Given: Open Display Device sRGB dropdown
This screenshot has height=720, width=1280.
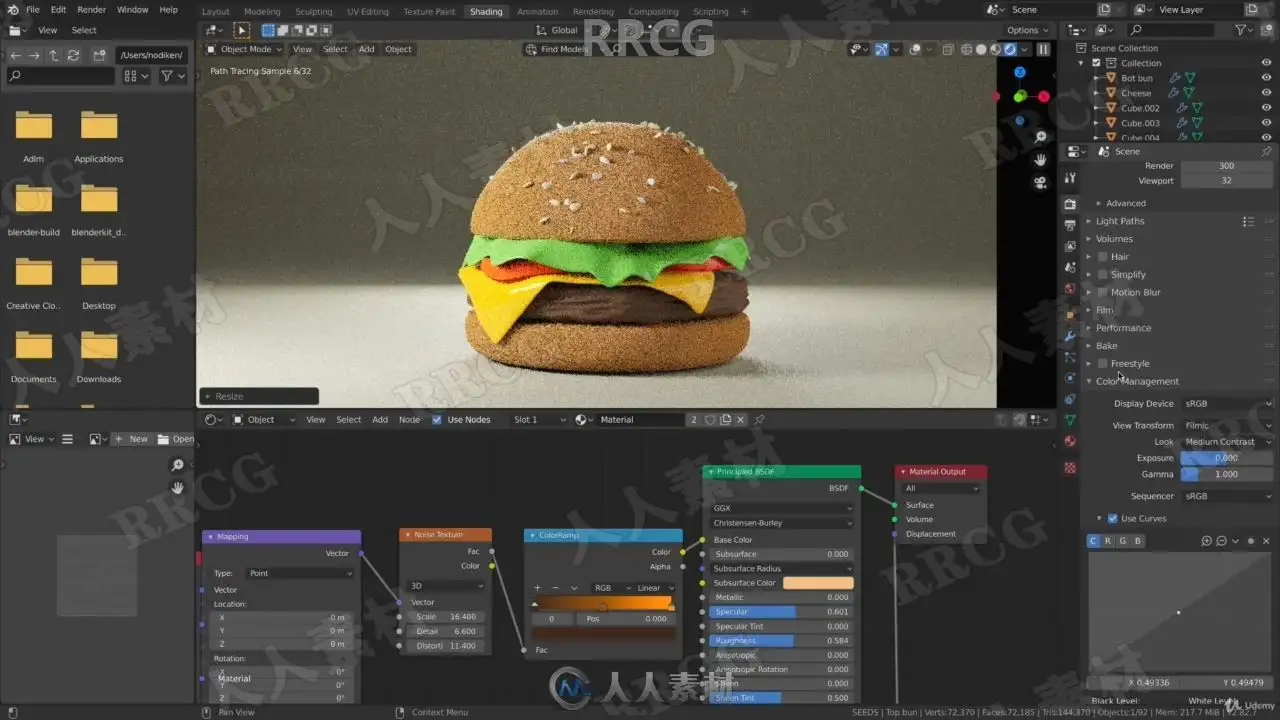Looking at the screenshot, I should pos(1227,404).
